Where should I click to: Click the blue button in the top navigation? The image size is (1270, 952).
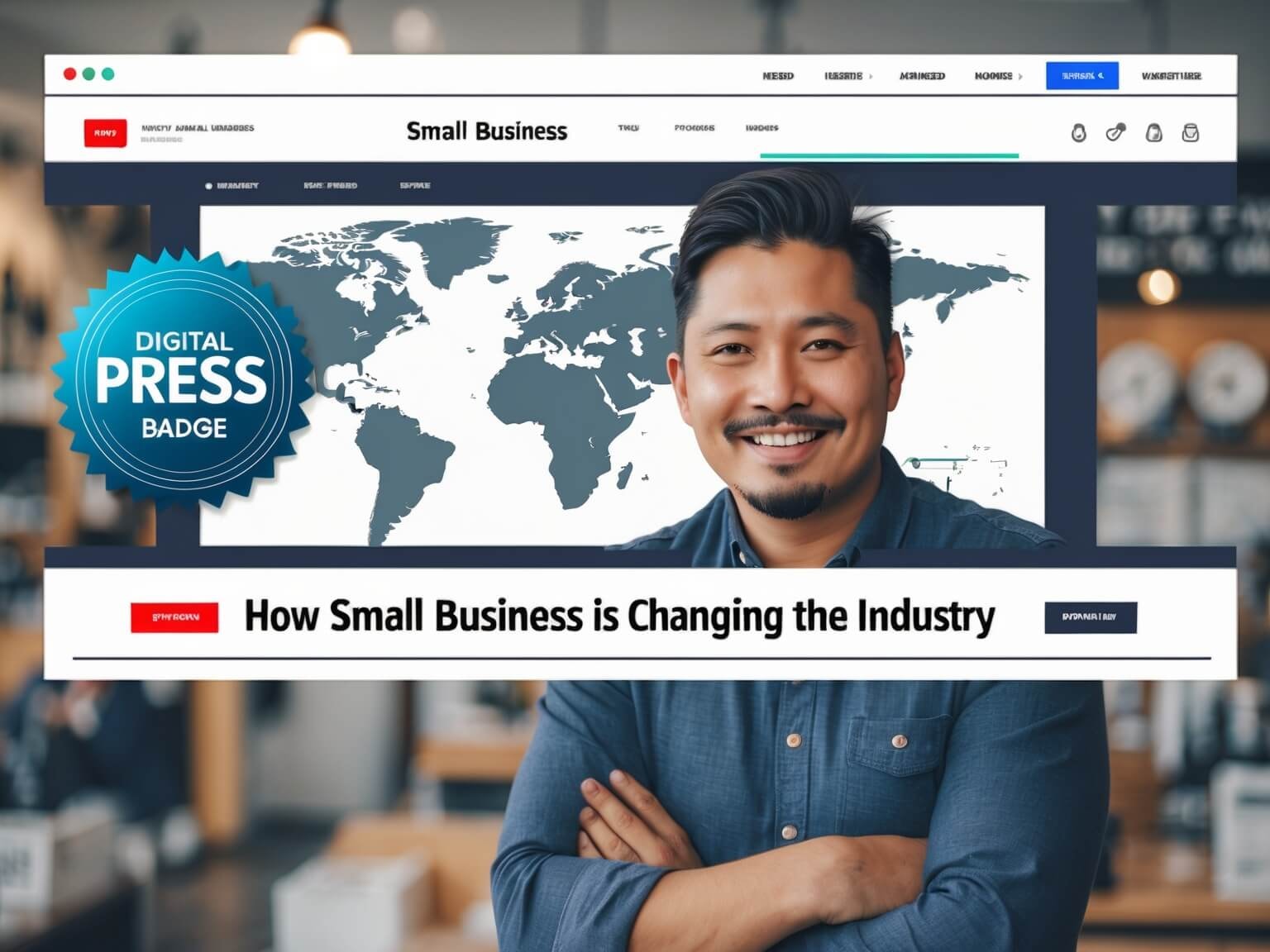tap(1082, 76)
